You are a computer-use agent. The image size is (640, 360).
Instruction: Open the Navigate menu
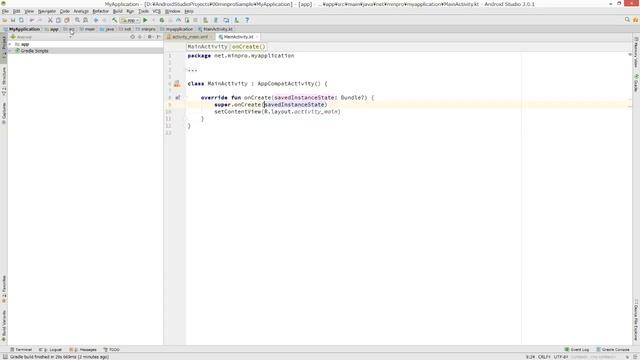click(x=47, y=11)
